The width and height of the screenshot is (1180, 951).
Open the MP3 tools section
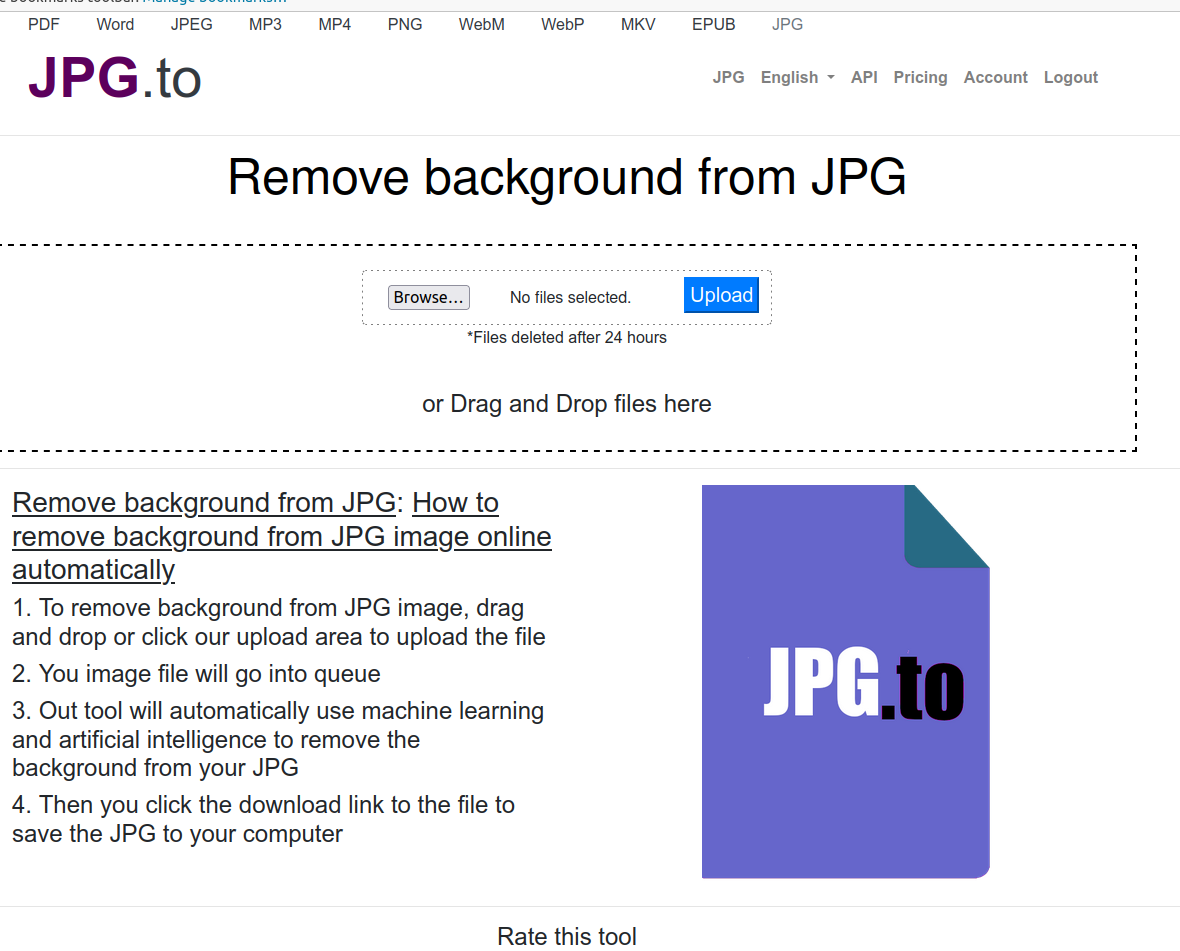pos(265,24)
